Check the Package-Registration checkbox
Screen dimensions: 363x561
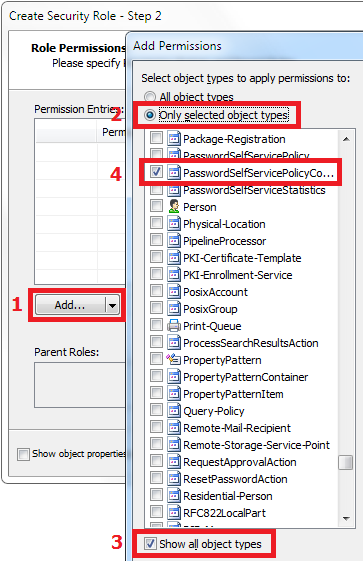pos(156,138)
